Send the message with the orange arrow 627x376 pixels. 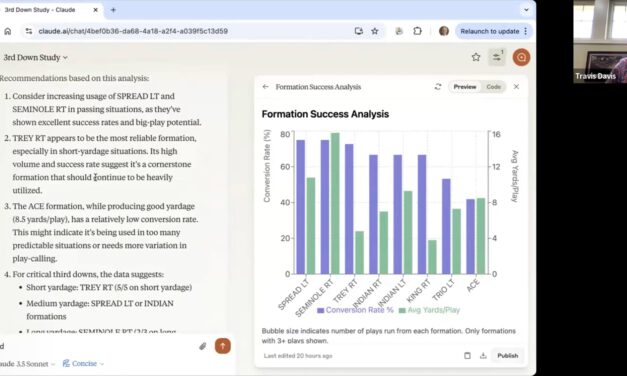[223, 346]
